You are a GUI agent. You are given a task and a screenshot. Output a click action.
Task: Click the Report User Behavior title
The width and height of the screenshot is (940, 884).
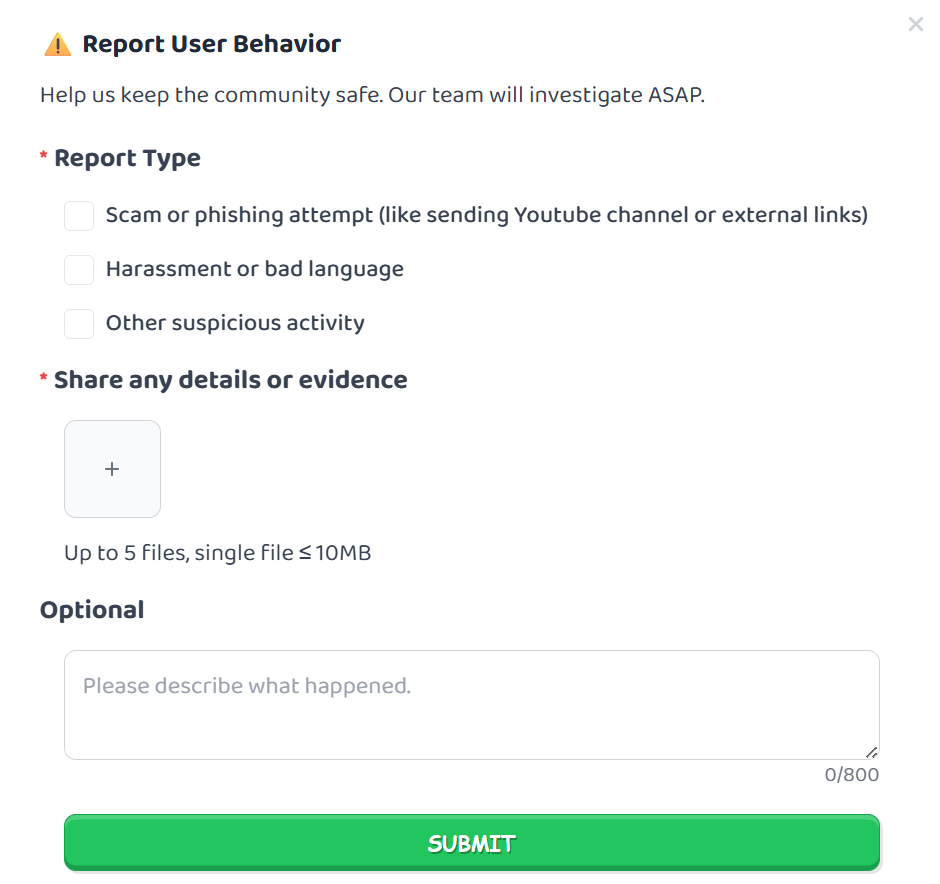(212, 44)
